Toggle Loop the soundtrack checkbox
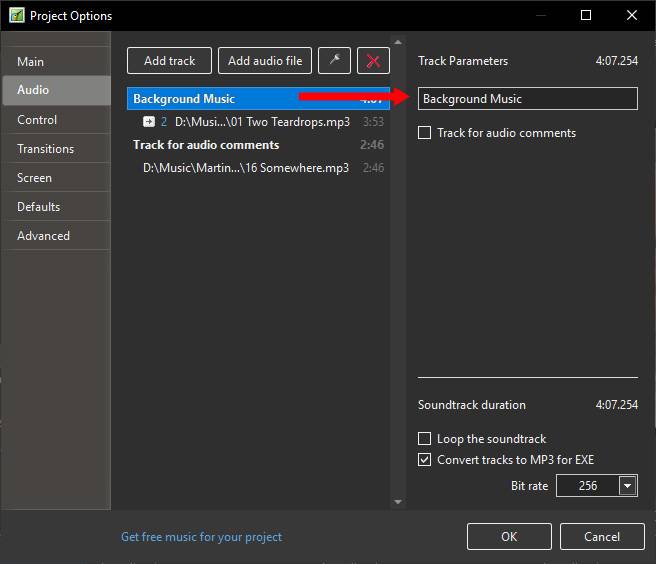The width and height of the screenshot is (656, 564). click(424, 438)
